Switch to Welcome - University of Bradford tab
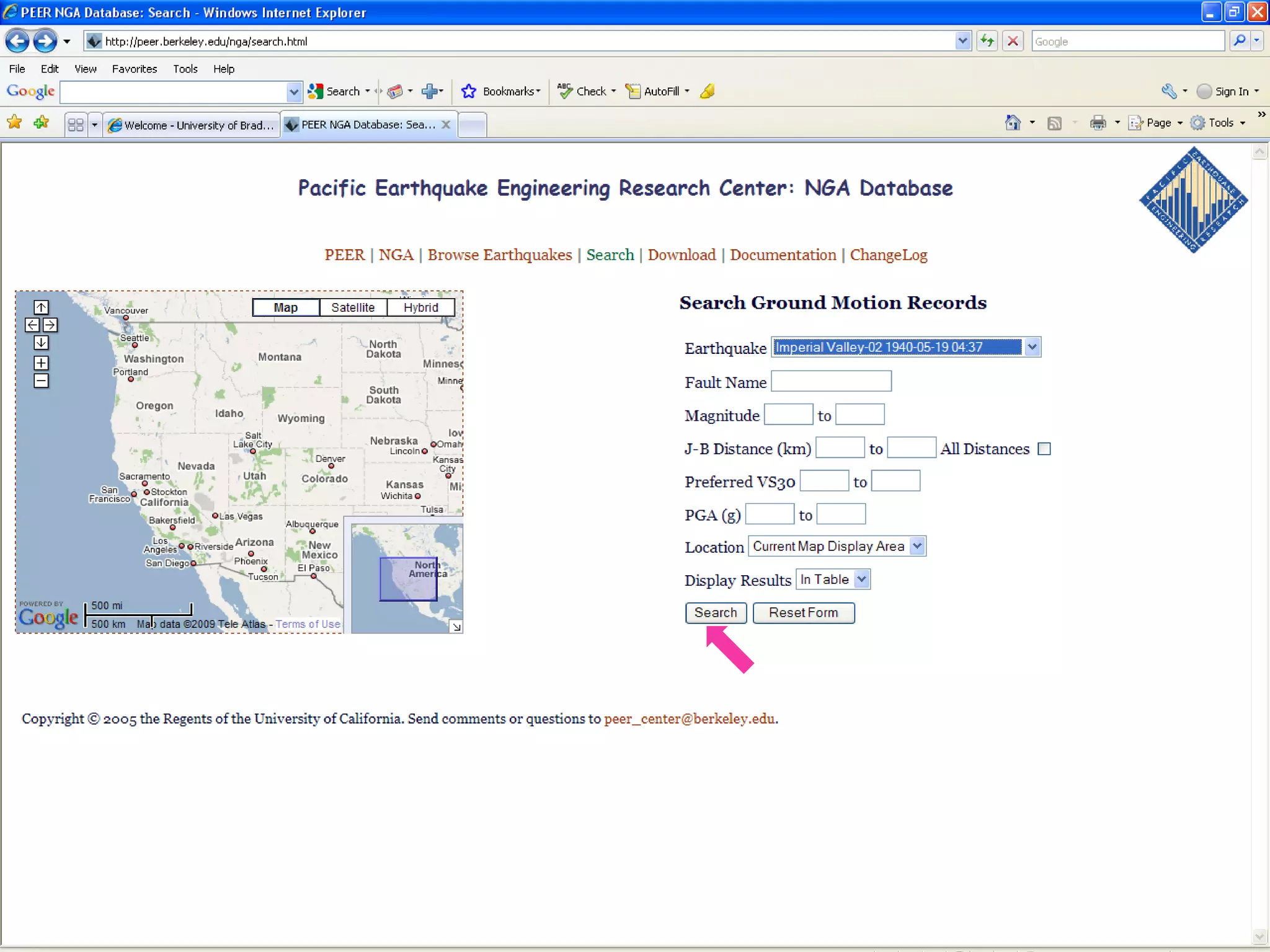The width and height of the screenshot is (1270, 952). 192,125
